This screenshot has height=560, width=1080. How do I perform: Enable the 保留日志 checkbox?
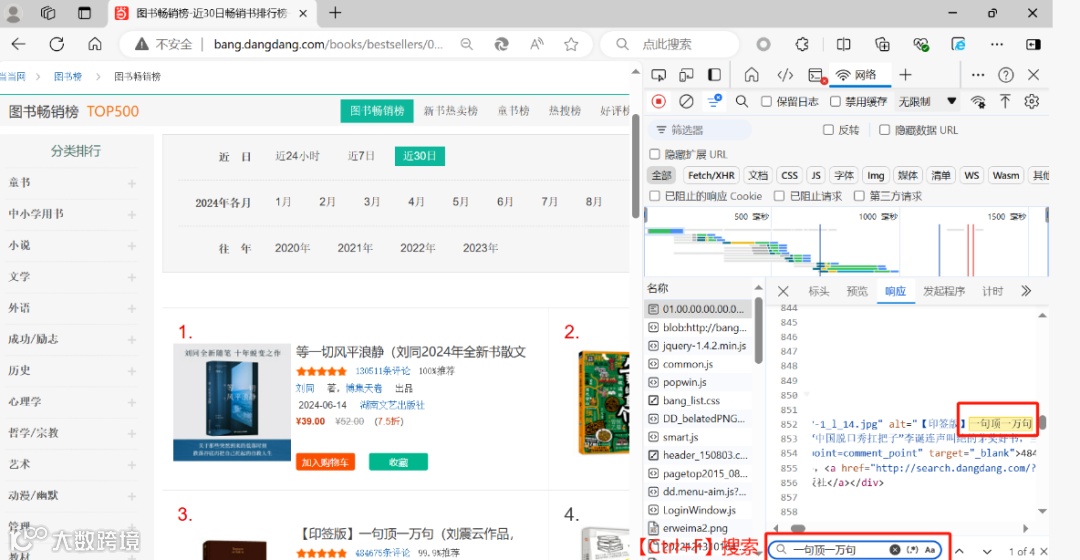pos(766,101)
